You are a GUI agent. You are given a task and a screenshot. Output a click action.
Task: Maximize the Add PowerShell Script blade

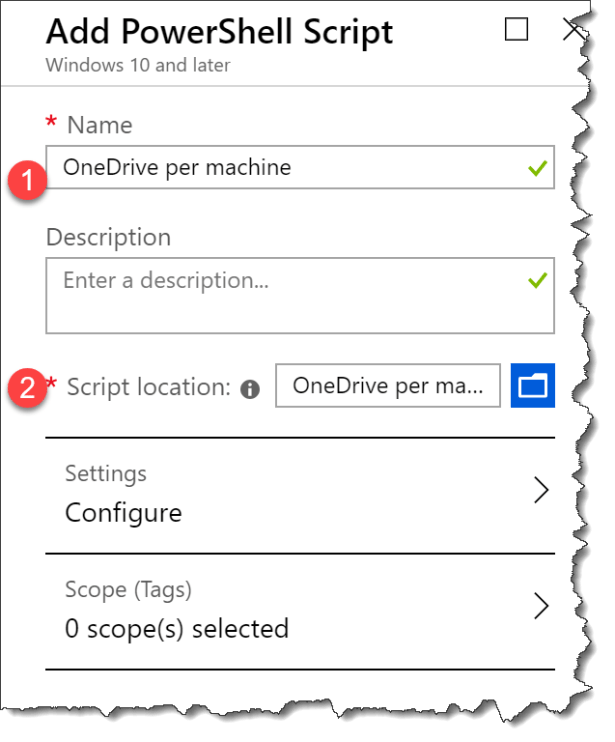[516, 29]
